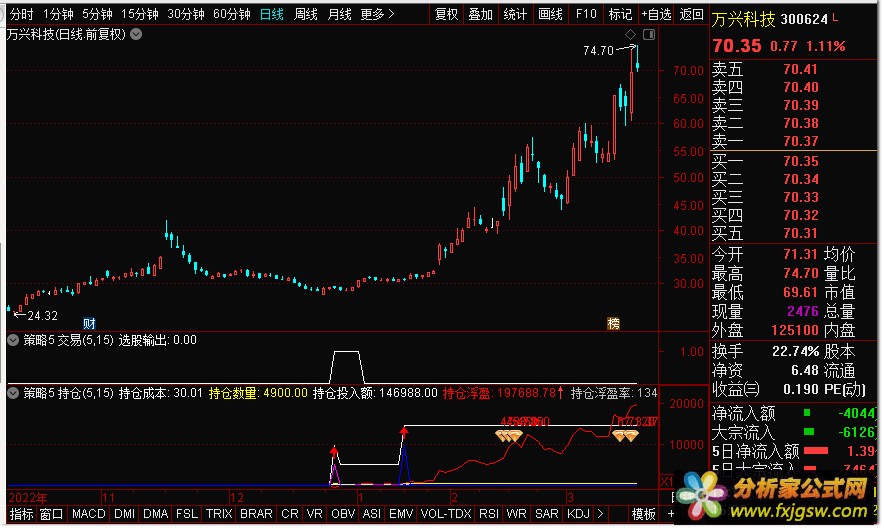Open the 模板 template menu
This screenshot has width=884, height=528.
643,514
